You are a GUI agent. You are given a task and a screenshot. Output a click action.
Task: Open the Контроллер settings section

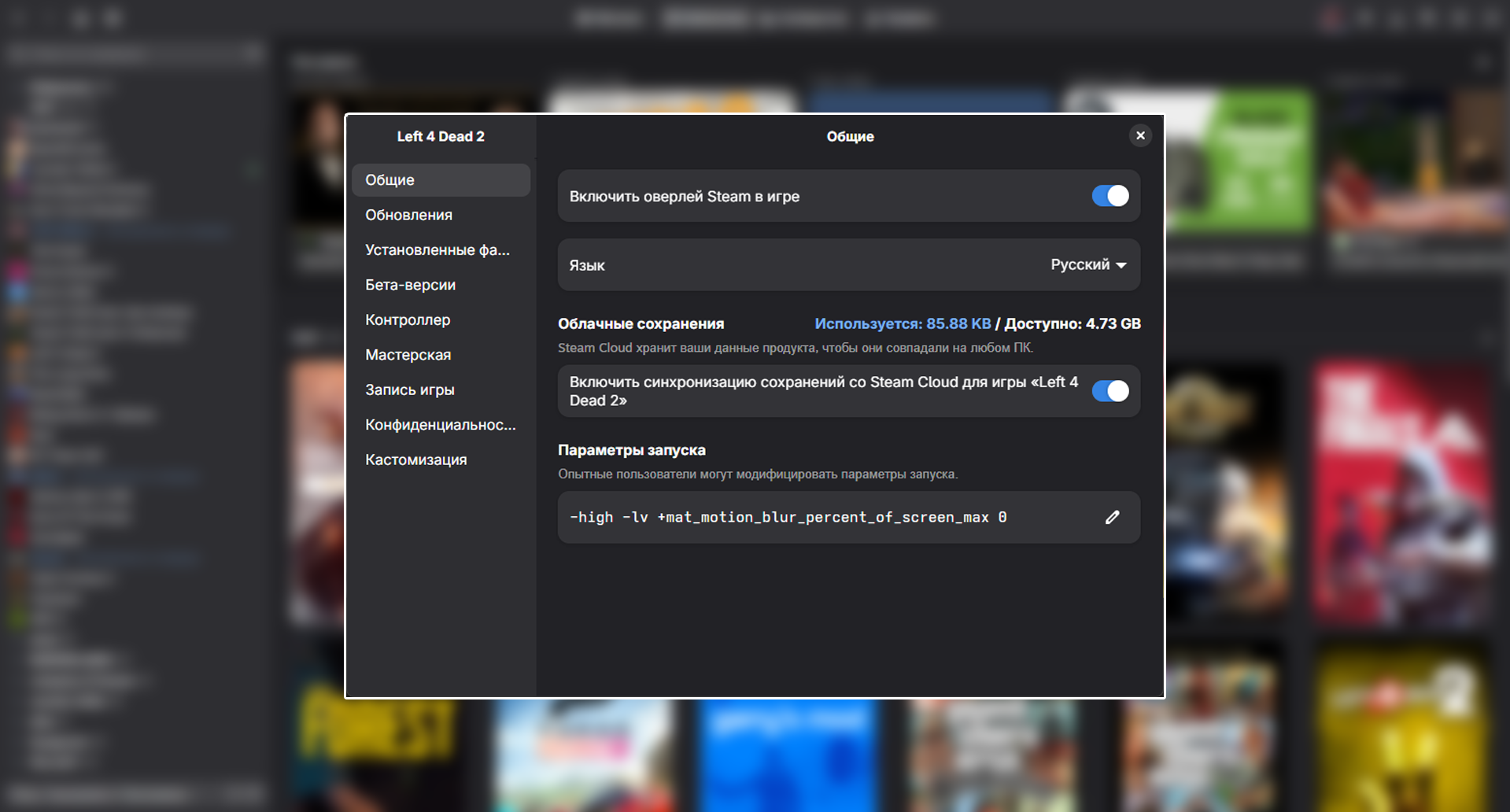(x=441, y=320)
